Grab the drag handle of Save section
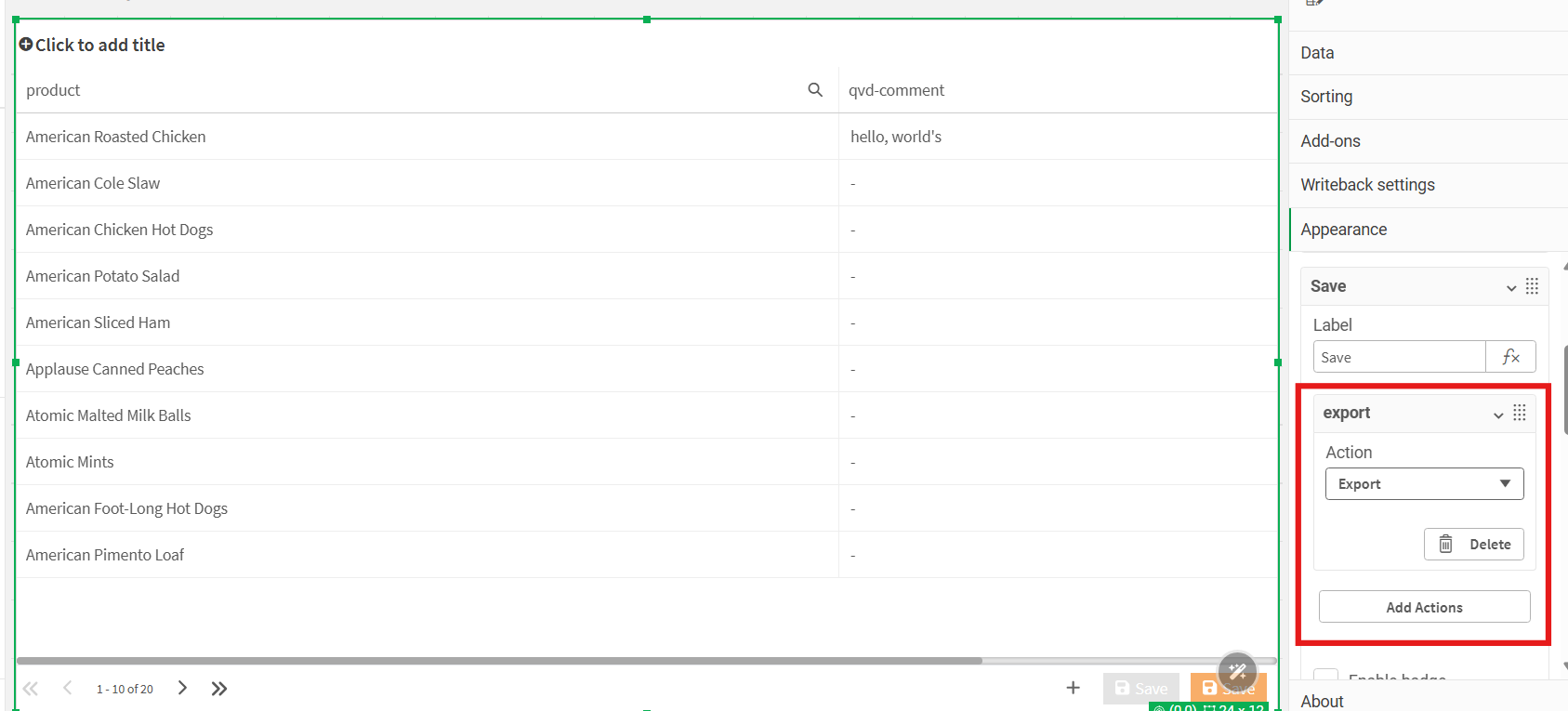The width and height of the screenshot is (1568, 711). click(x=1532, y=286)
